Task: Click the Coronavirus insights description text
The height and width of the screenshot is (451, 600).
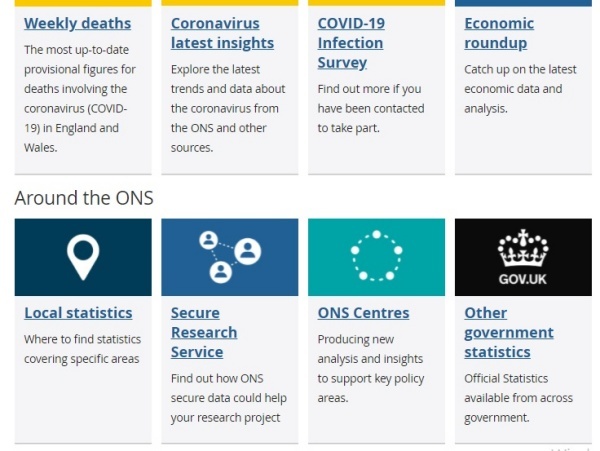Action: point(227,108)
